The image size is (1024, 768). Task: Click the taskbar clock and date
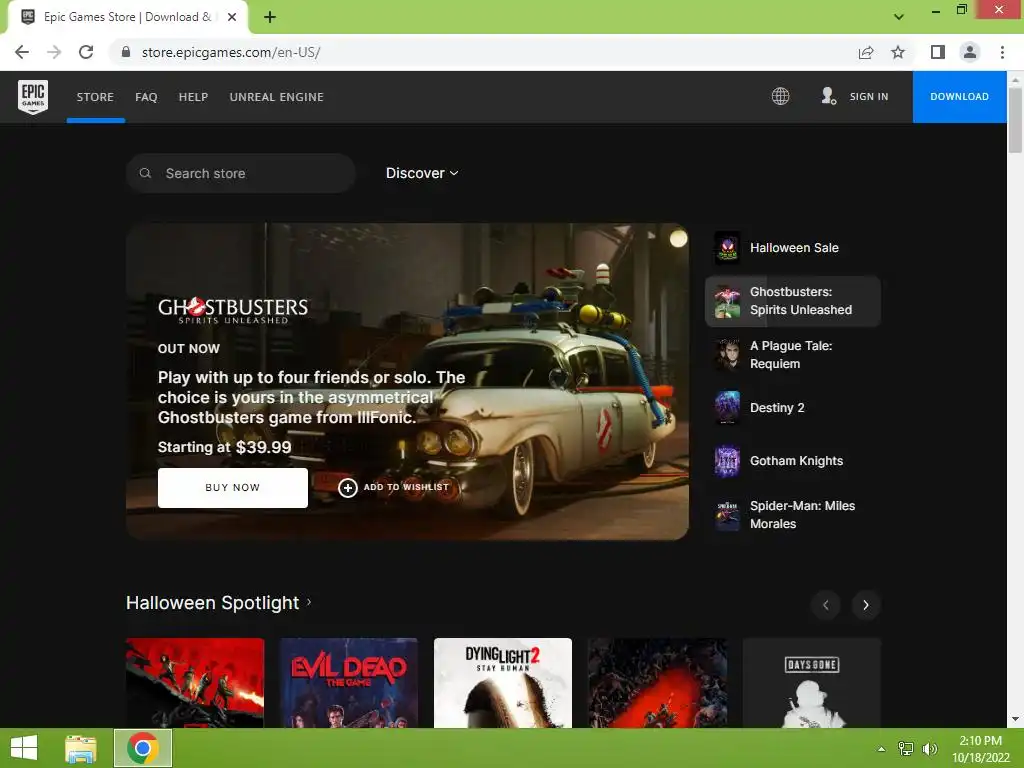[x=980, y=748]
